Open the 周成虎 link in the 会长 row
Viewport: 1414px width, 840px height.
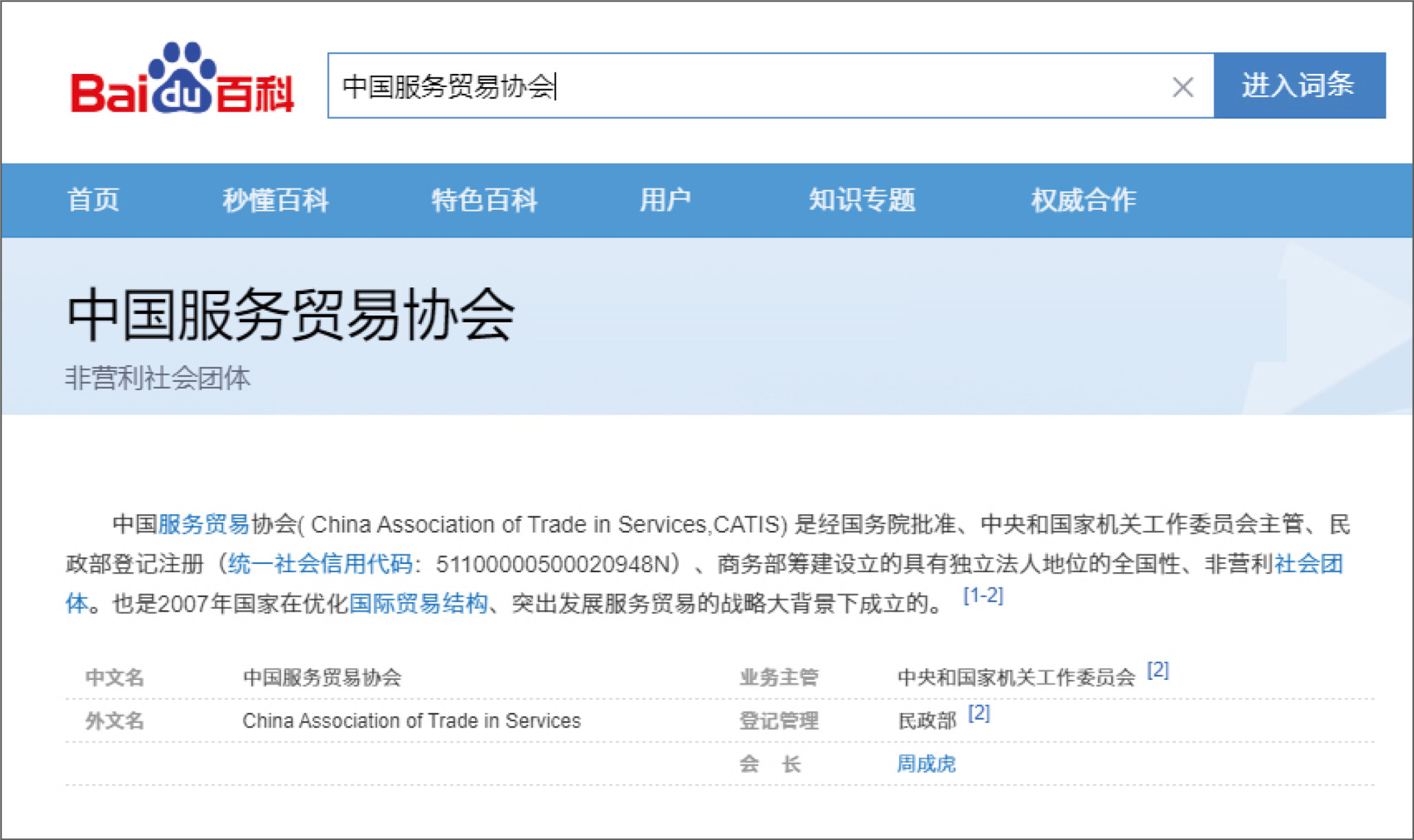coord(926,764)
